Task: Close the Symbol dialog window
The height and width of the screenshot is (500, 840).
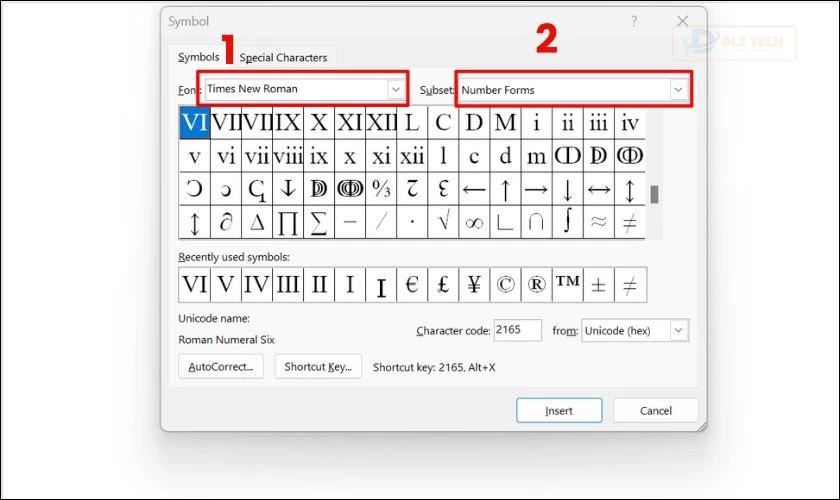Action: pos(682,21)
